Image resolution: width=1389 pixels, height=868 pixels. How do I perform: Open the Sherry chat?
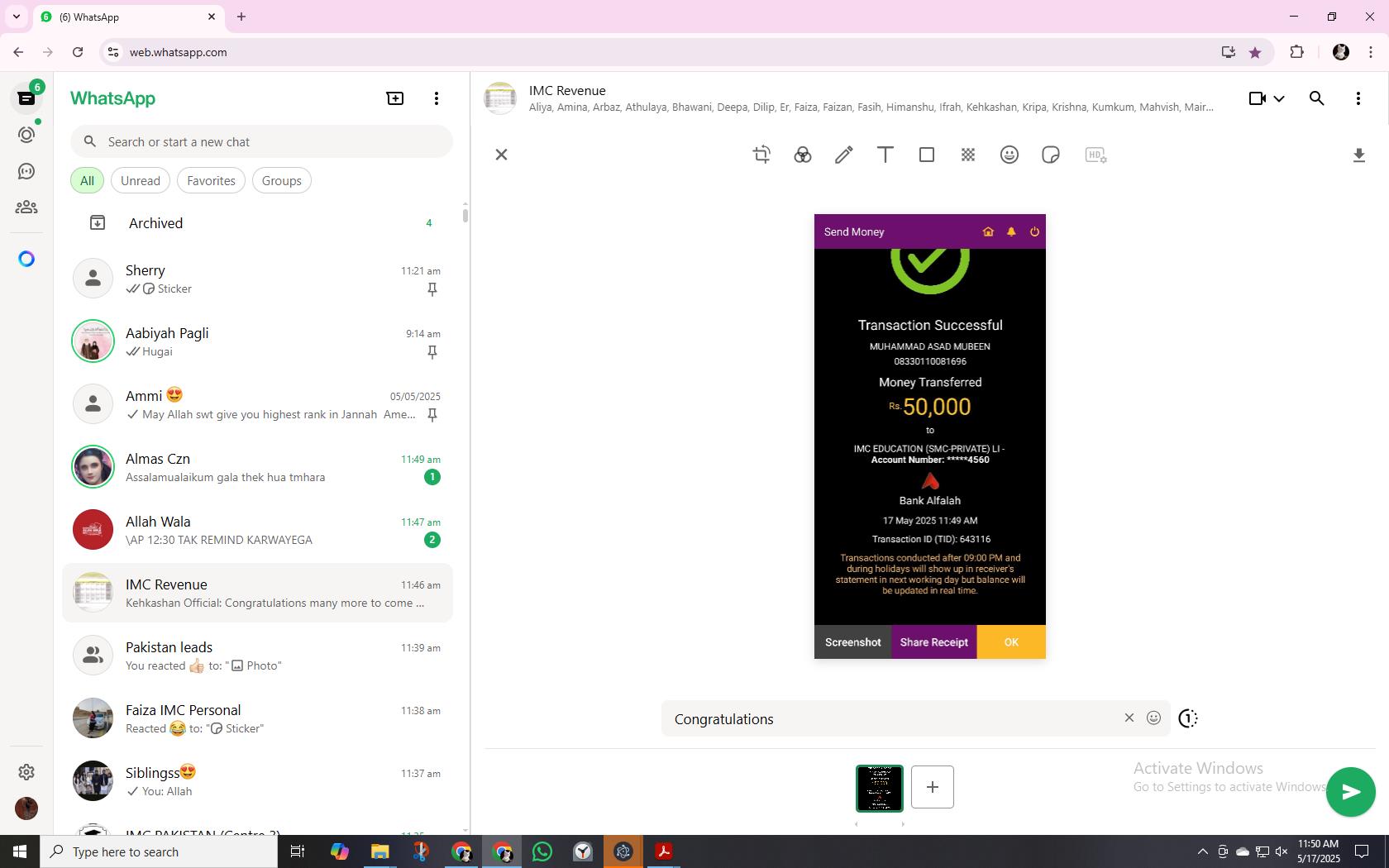coord(258,279)
